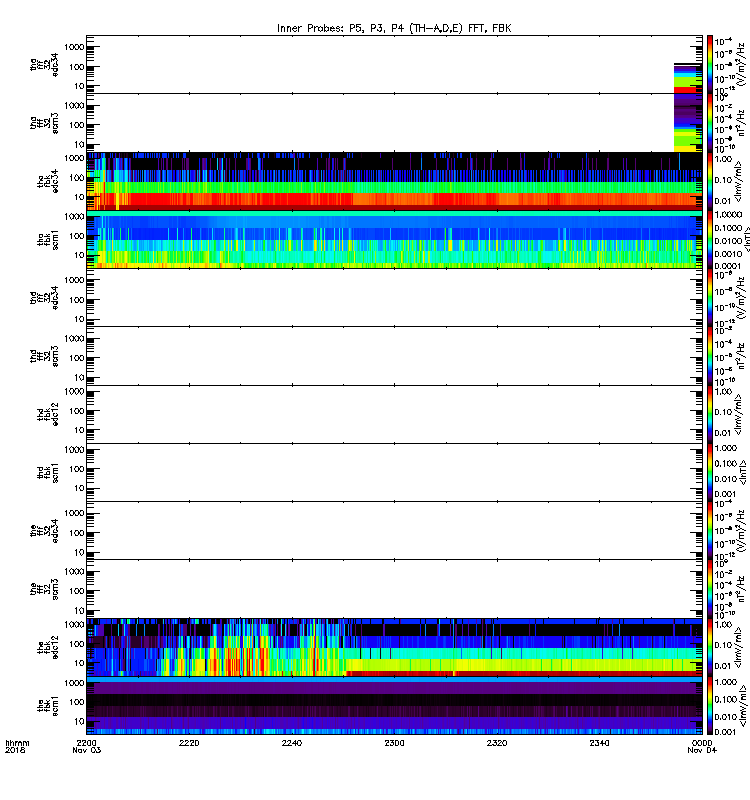Click the data block ending the tha fff edc34 panel
This screenshot has height=800, width=750.
pyautogui.click(x=688, y=78)
